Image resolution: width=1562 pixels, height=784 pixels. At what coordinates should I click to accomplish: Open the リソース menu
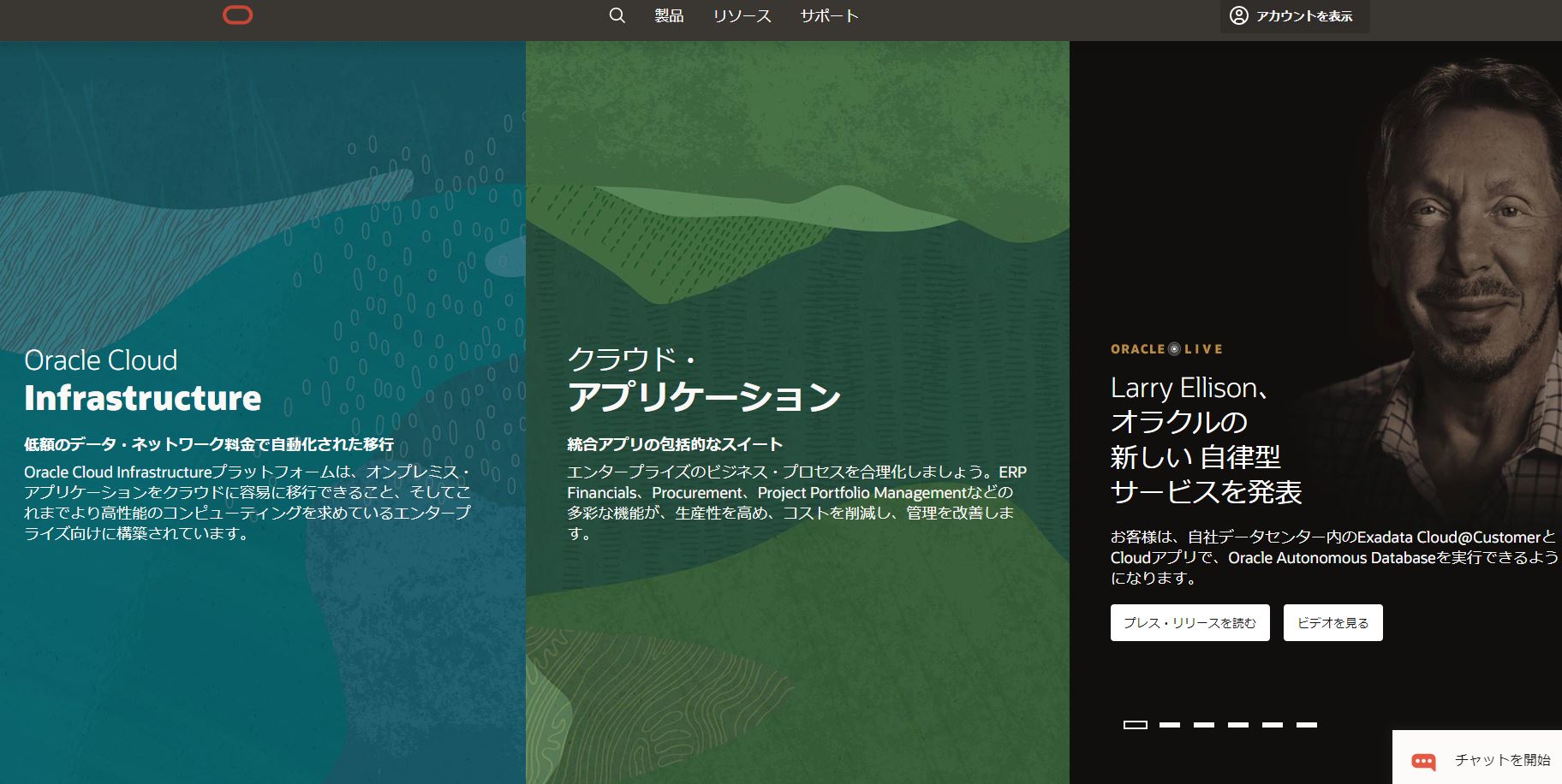coord(742,15)
